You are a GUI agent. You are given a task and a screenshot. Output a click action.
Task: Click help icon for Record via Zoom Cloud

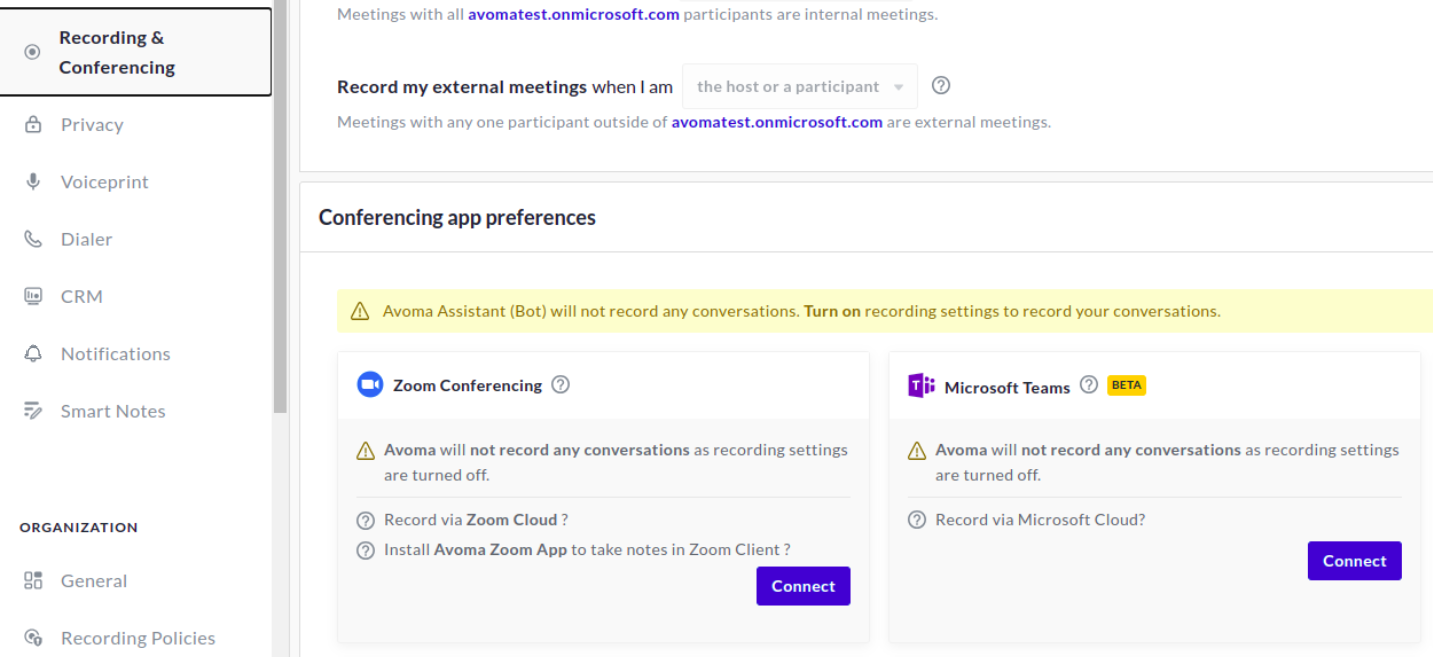pos(365,521)
